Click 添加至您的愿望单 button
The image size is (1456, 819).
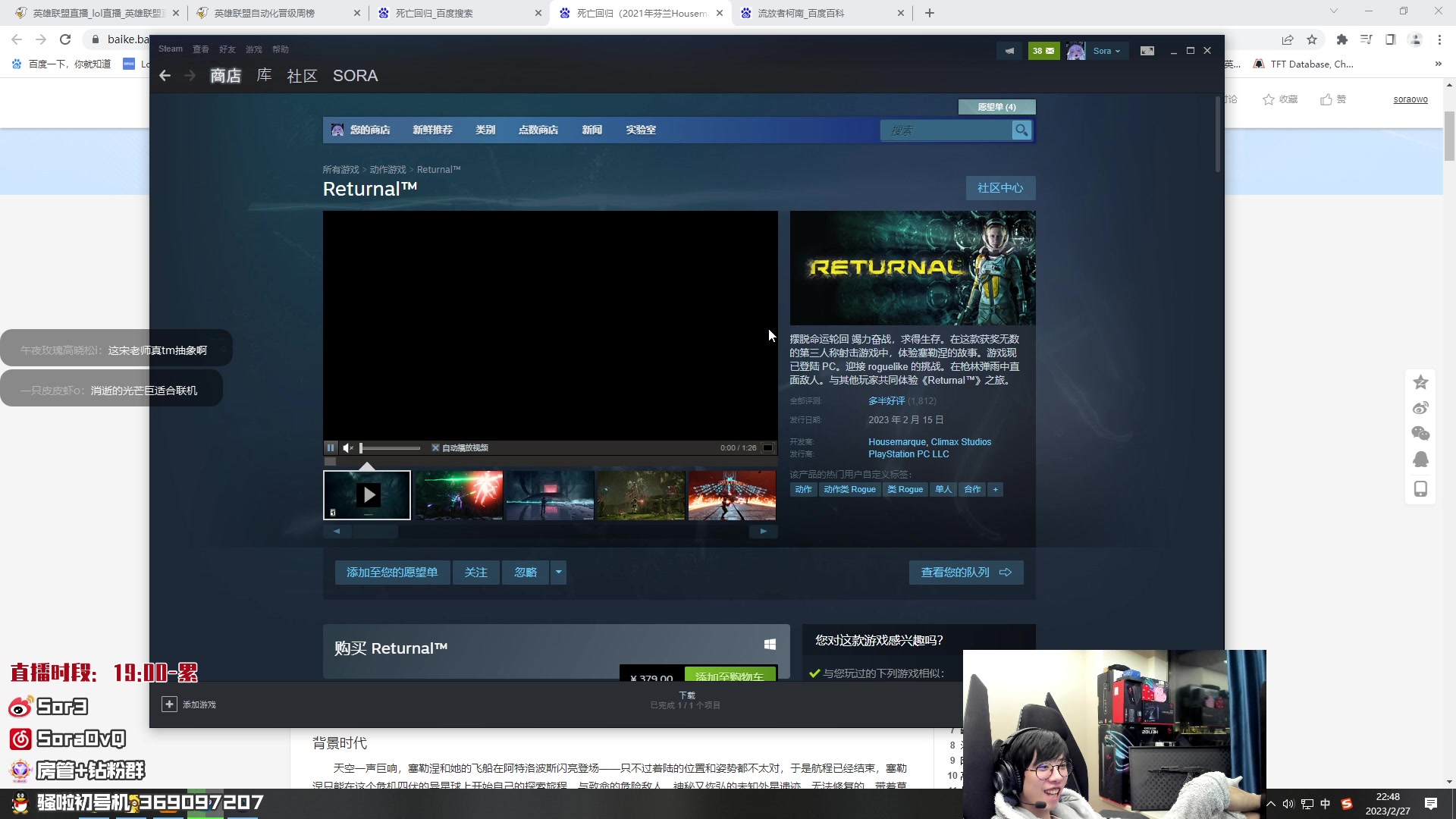coord(392,573)
